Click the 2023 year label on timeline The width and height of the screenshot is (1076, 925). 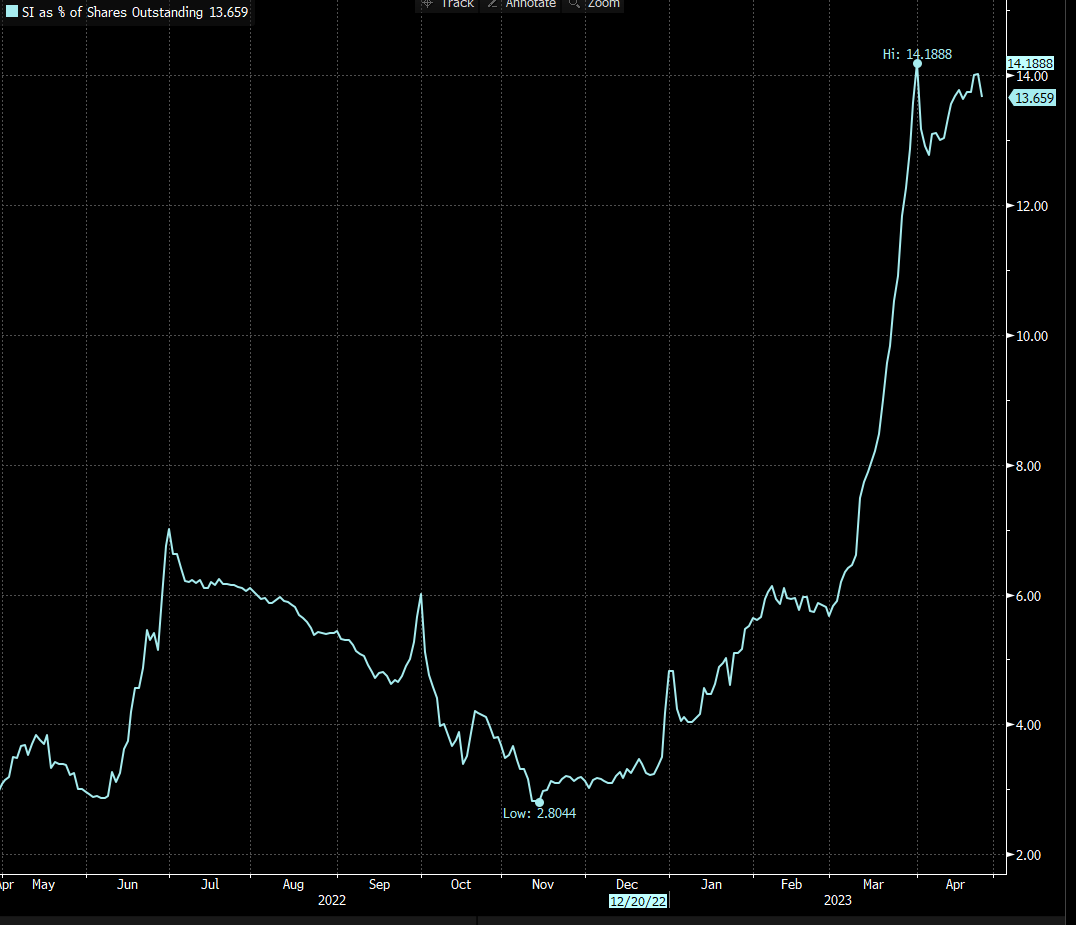(838, 900)
